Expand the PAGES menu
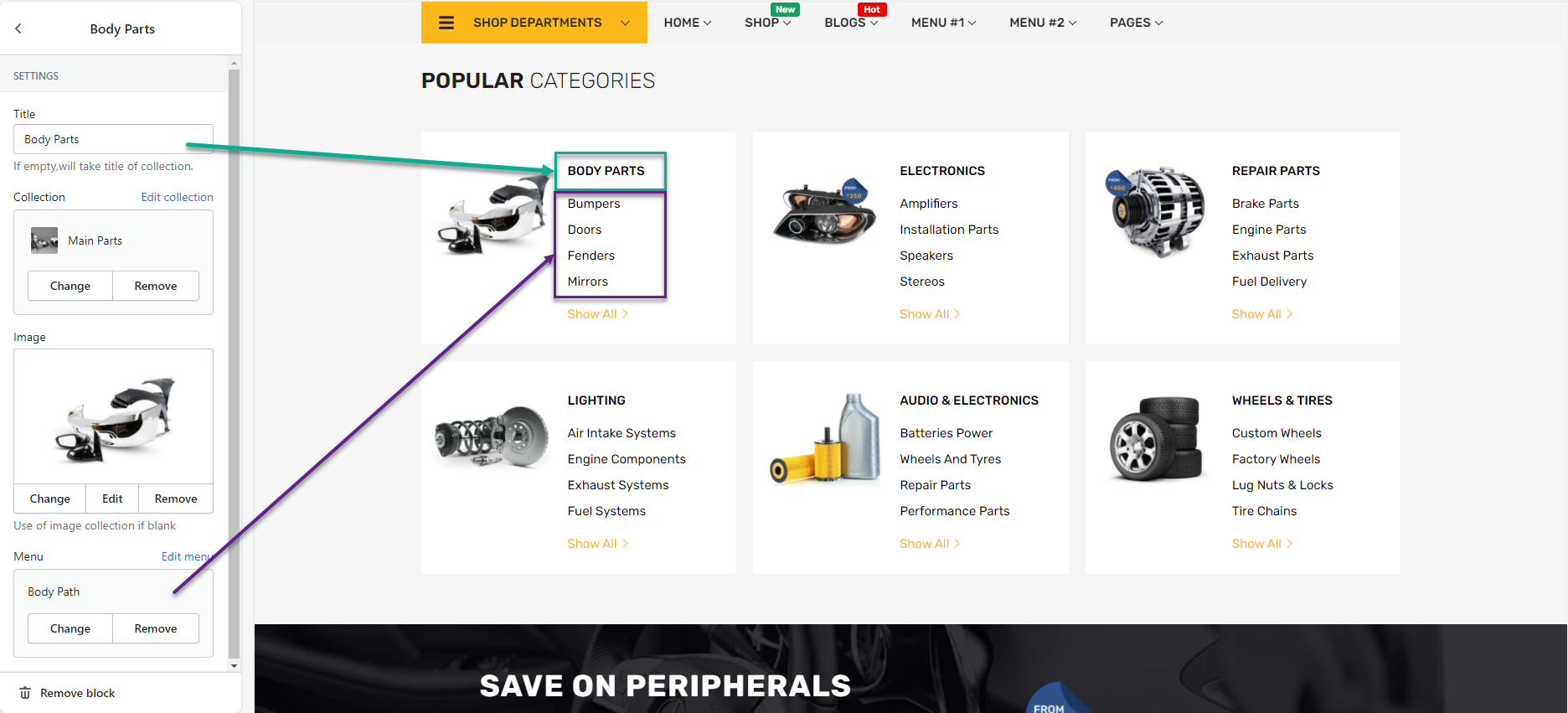This screenshot has height=713, width=1568. (x=1136, y=23)
